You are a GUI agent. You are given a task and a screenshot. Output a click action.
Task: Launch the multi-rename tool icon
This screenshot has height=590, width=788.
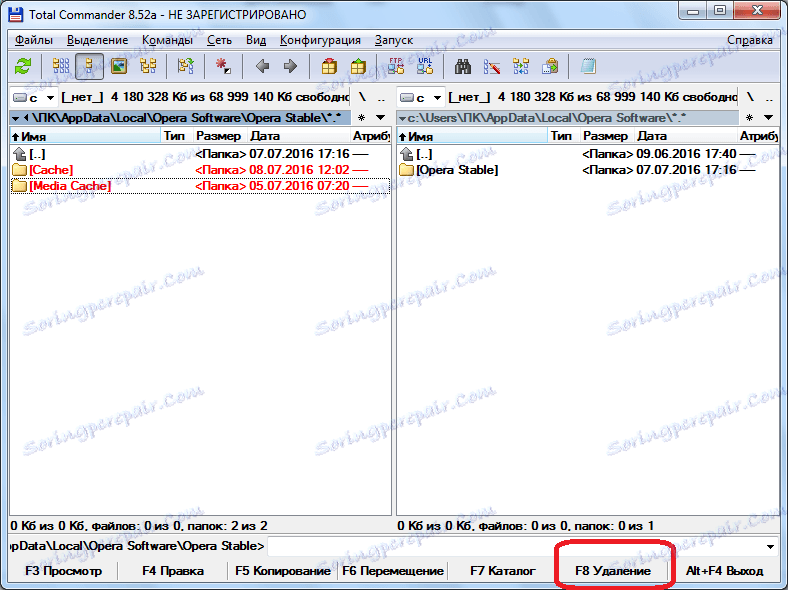(x=491, y=66)
